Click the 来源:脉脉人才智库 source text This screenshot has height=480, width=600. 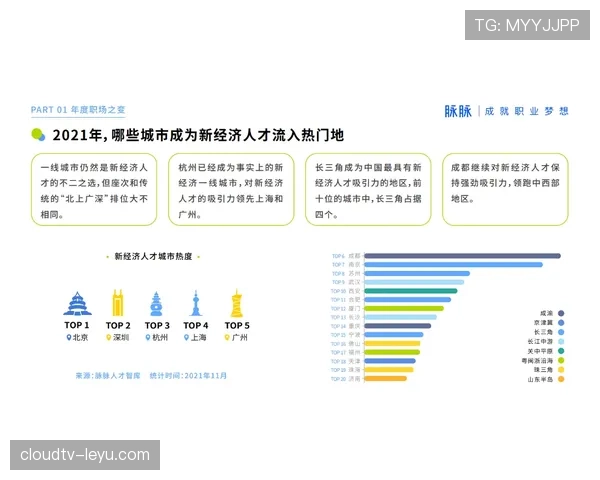[108, 376]
